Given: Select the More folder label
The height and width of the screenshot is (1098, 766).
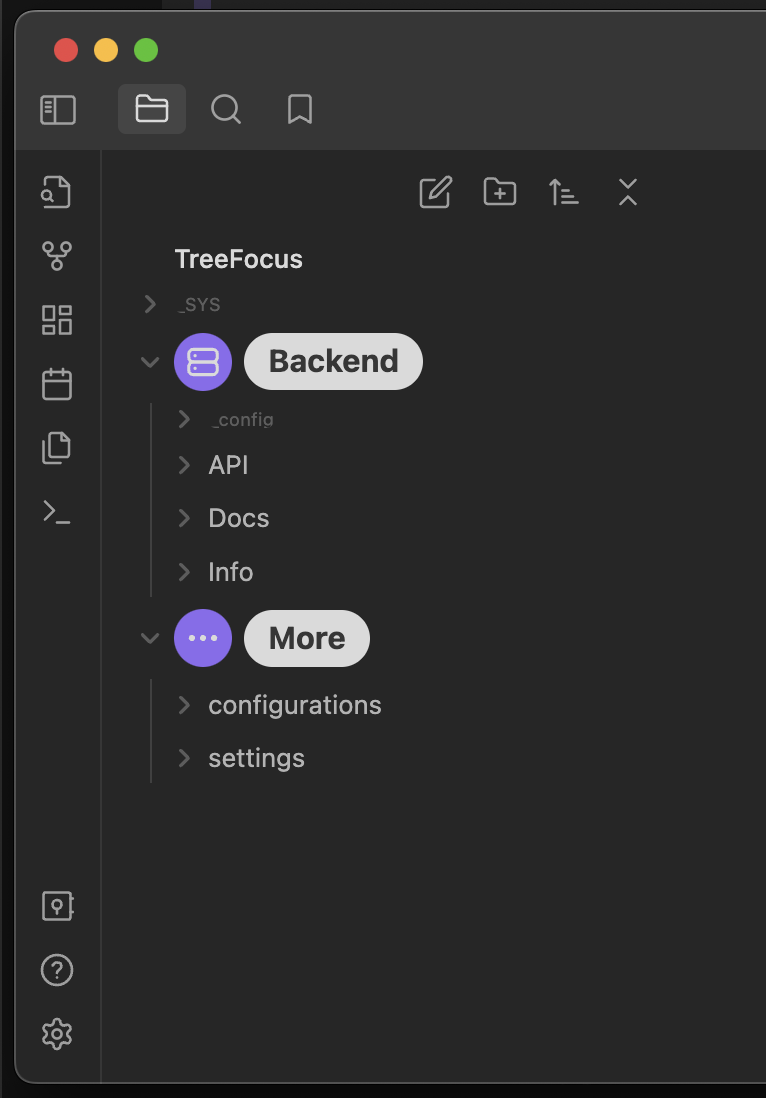Looking at the screenshot, I should pos(307,638).
